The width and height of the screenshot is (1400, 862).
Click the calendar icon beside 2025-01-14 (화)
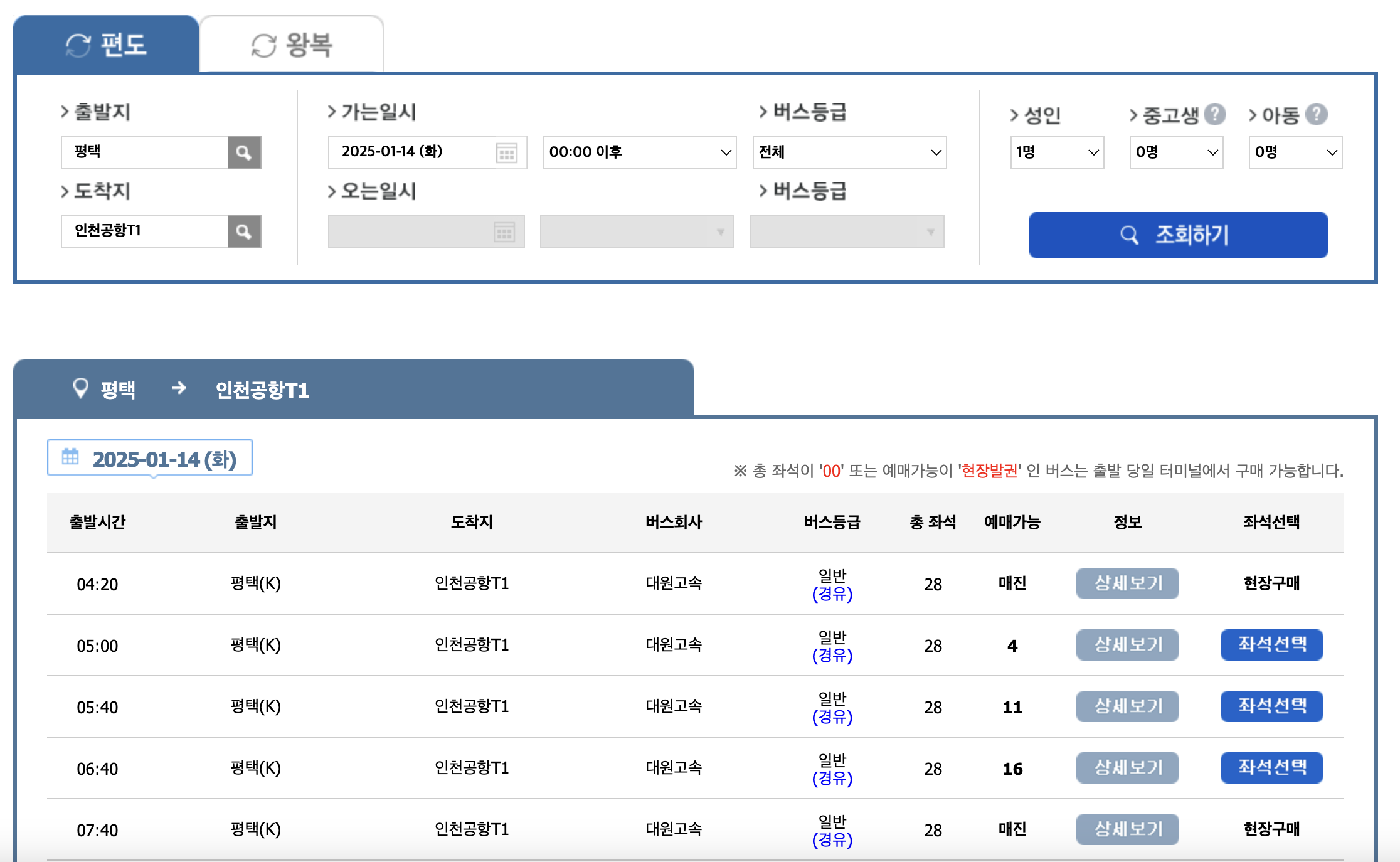click(x=70, y=457)
